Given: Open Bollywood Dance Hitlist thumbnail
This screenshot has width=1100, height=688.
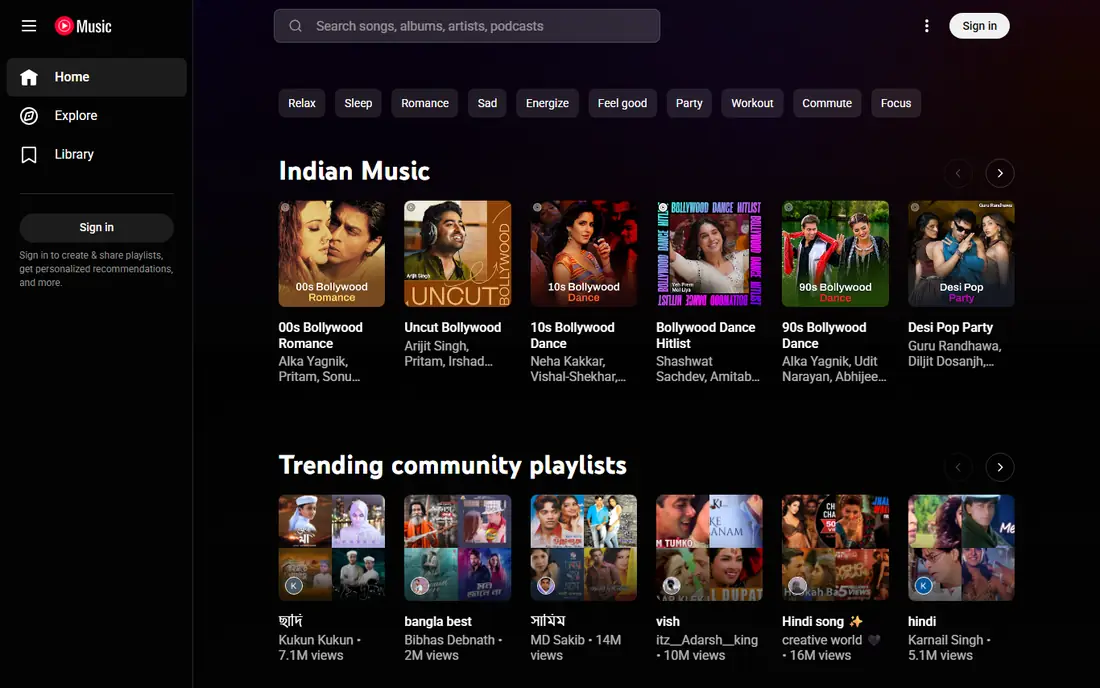Looking at the screenshot, I should 709,254.
